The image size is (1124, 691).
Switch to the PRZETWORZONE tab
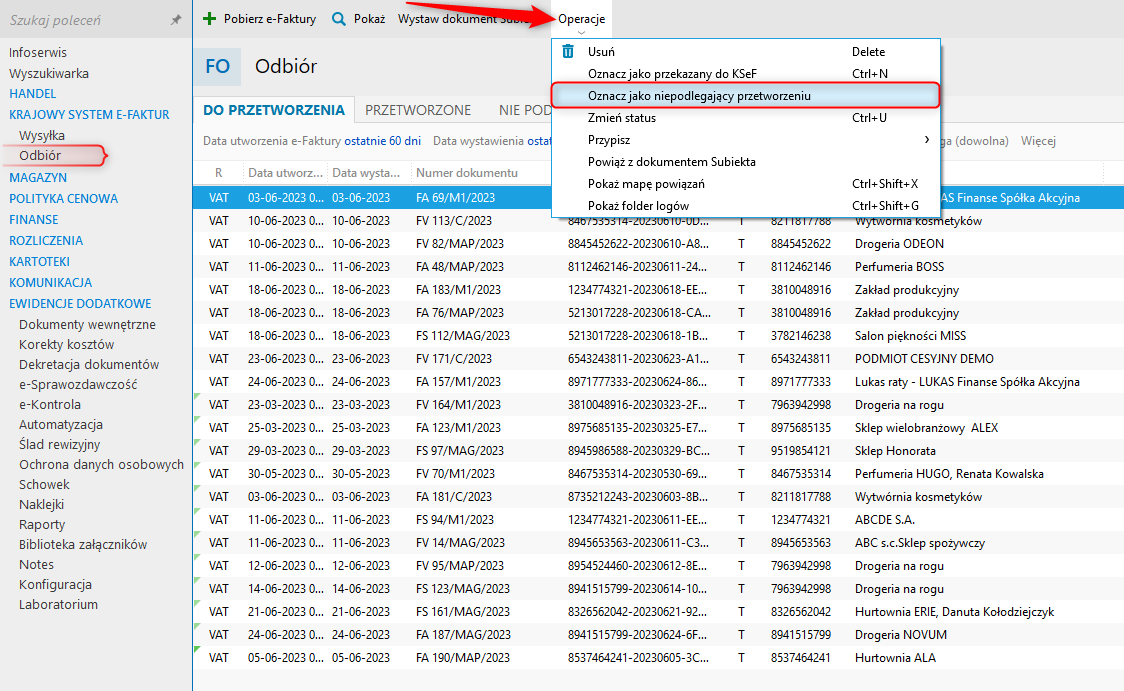click(x=417, y=110)
